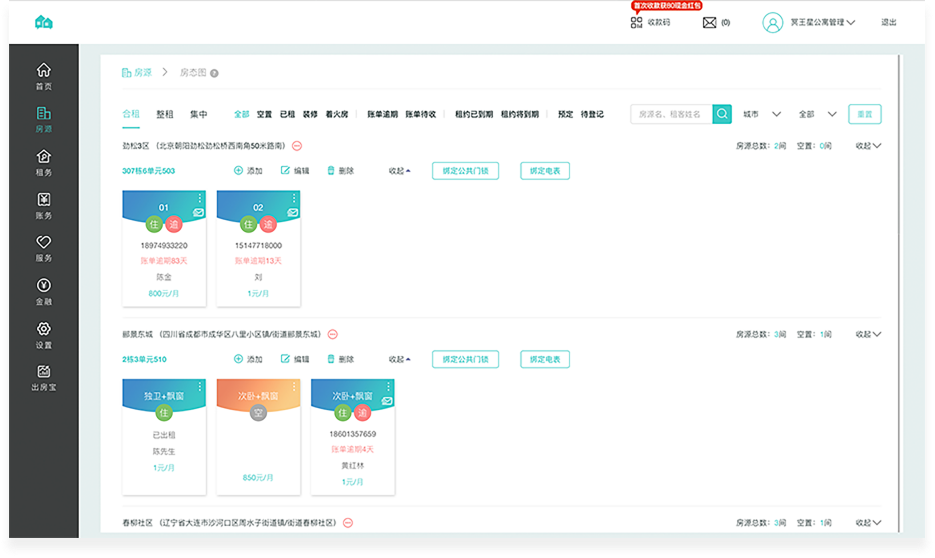Collapse the 劲松3区 section with 收起

point(868,145)
